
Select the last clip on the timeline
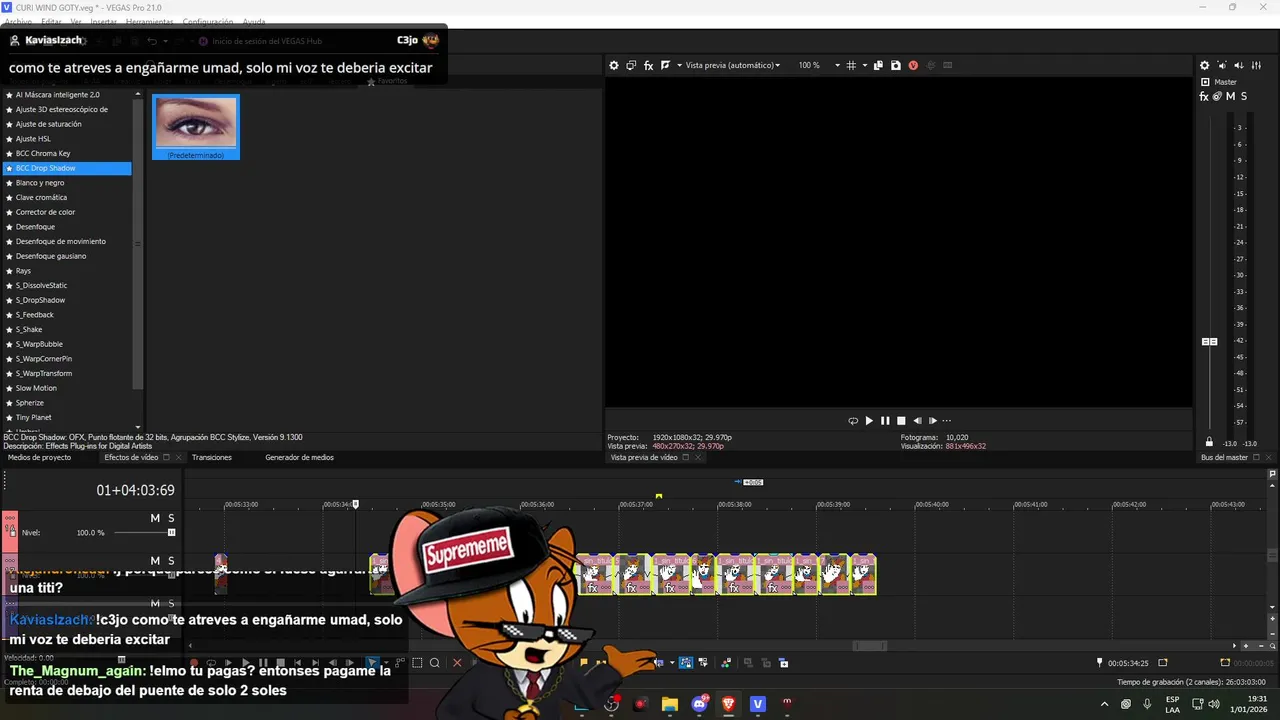coord(863,575)
